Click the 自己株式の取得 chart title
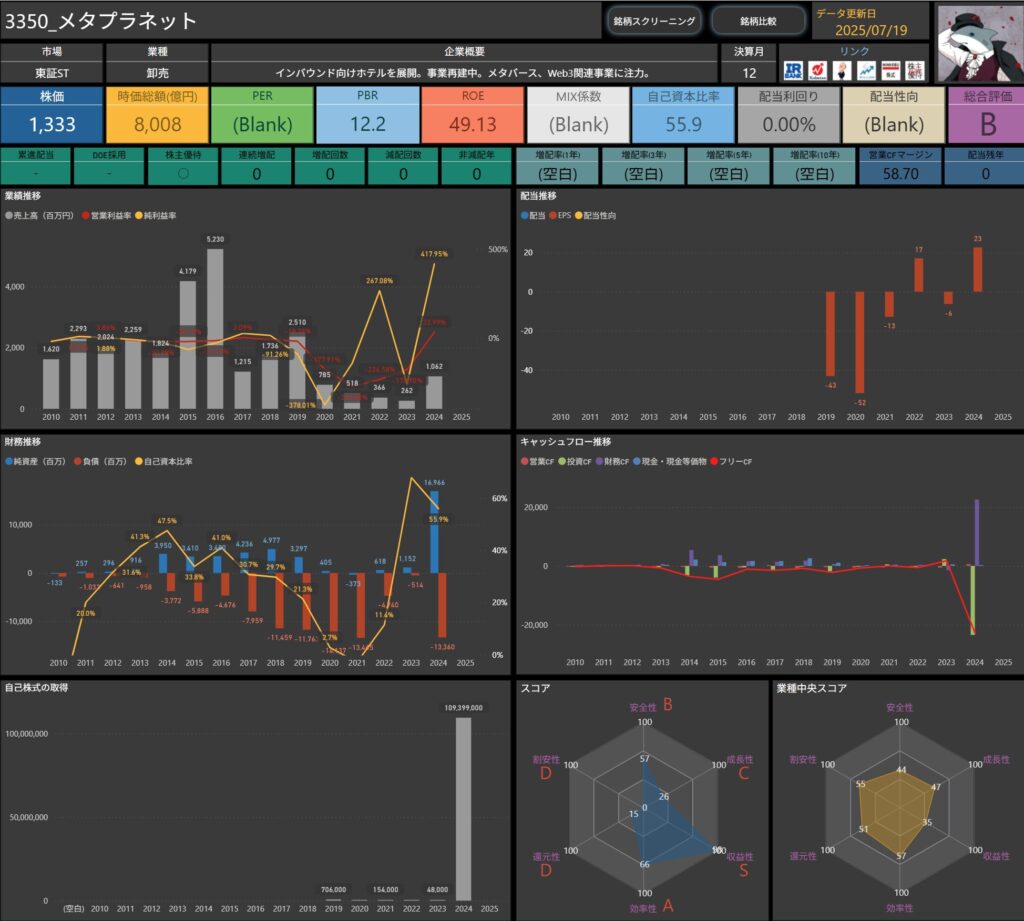The image size is (1024, 921). (37, 688)
